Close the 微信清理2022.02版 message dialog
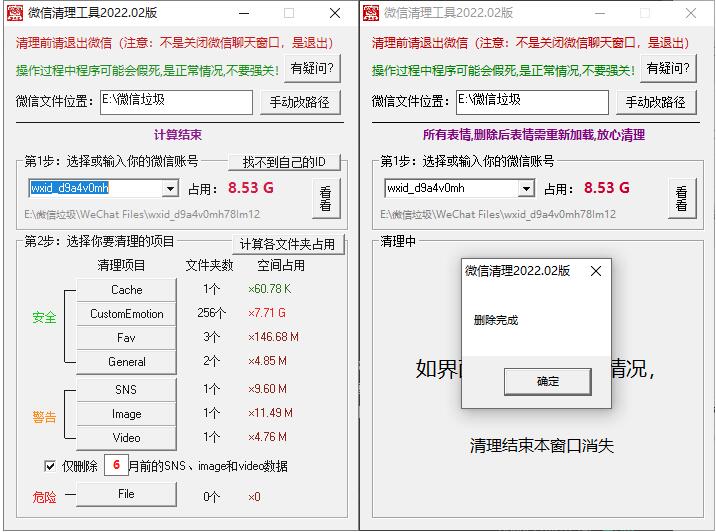The width and height of the screenshot is (716, 532). point(596,271)
